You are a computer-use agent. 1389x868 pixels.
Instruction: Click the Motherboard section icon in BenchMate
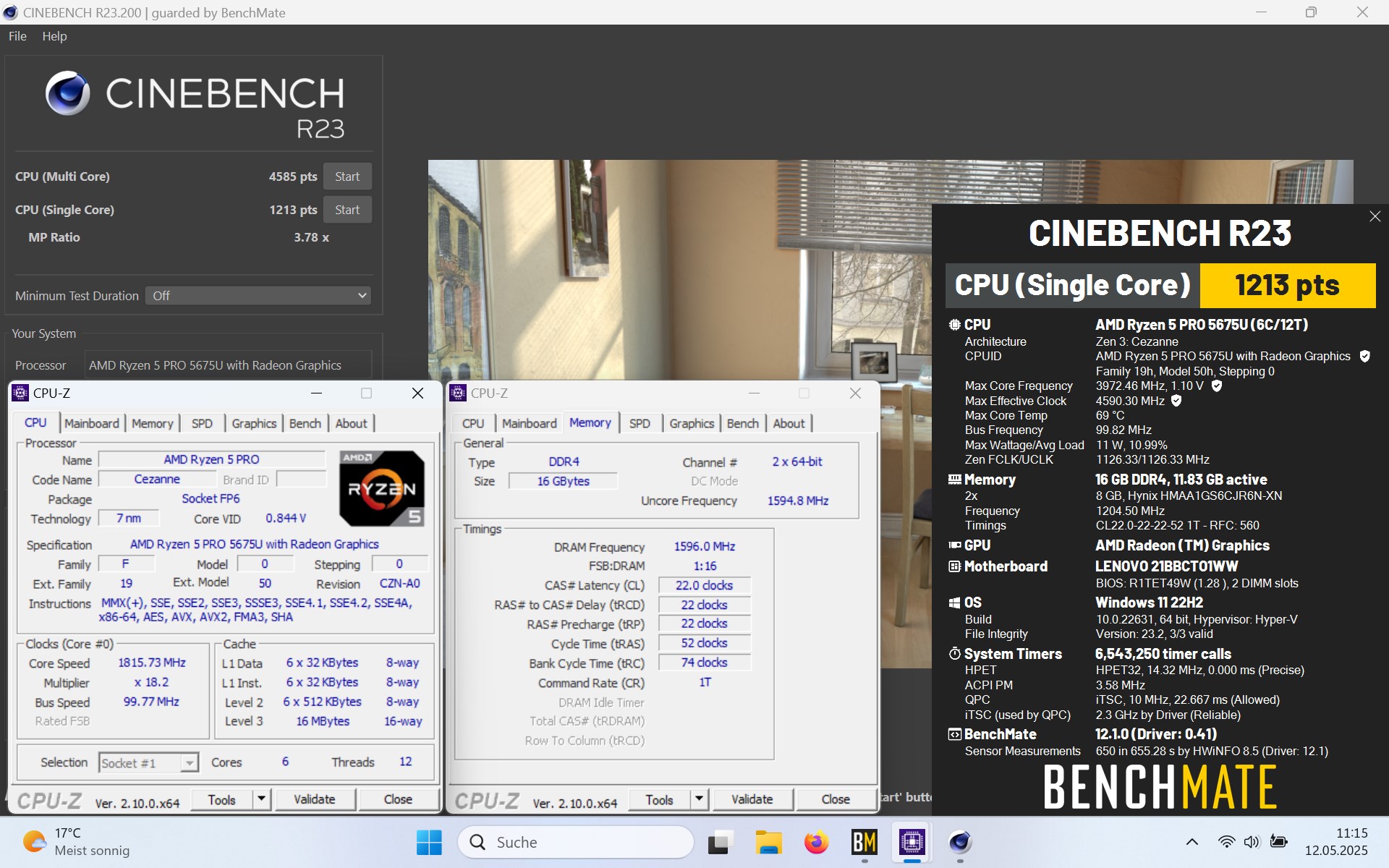point(955,566)
